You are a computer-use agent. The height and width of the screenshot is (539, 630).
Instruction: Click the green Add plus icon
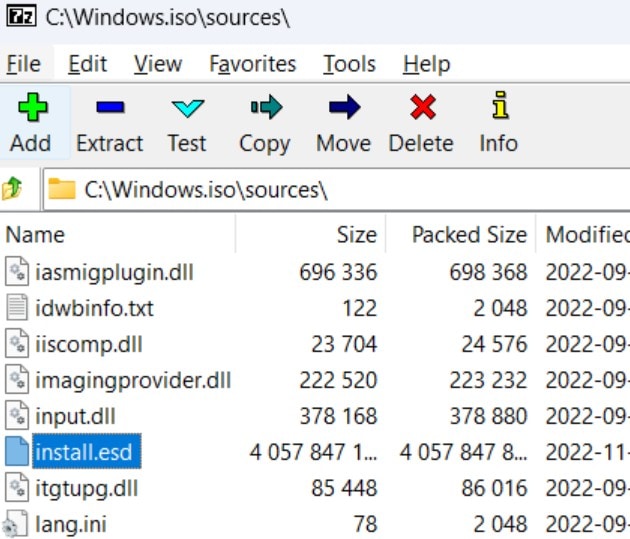tap(31, 108)
